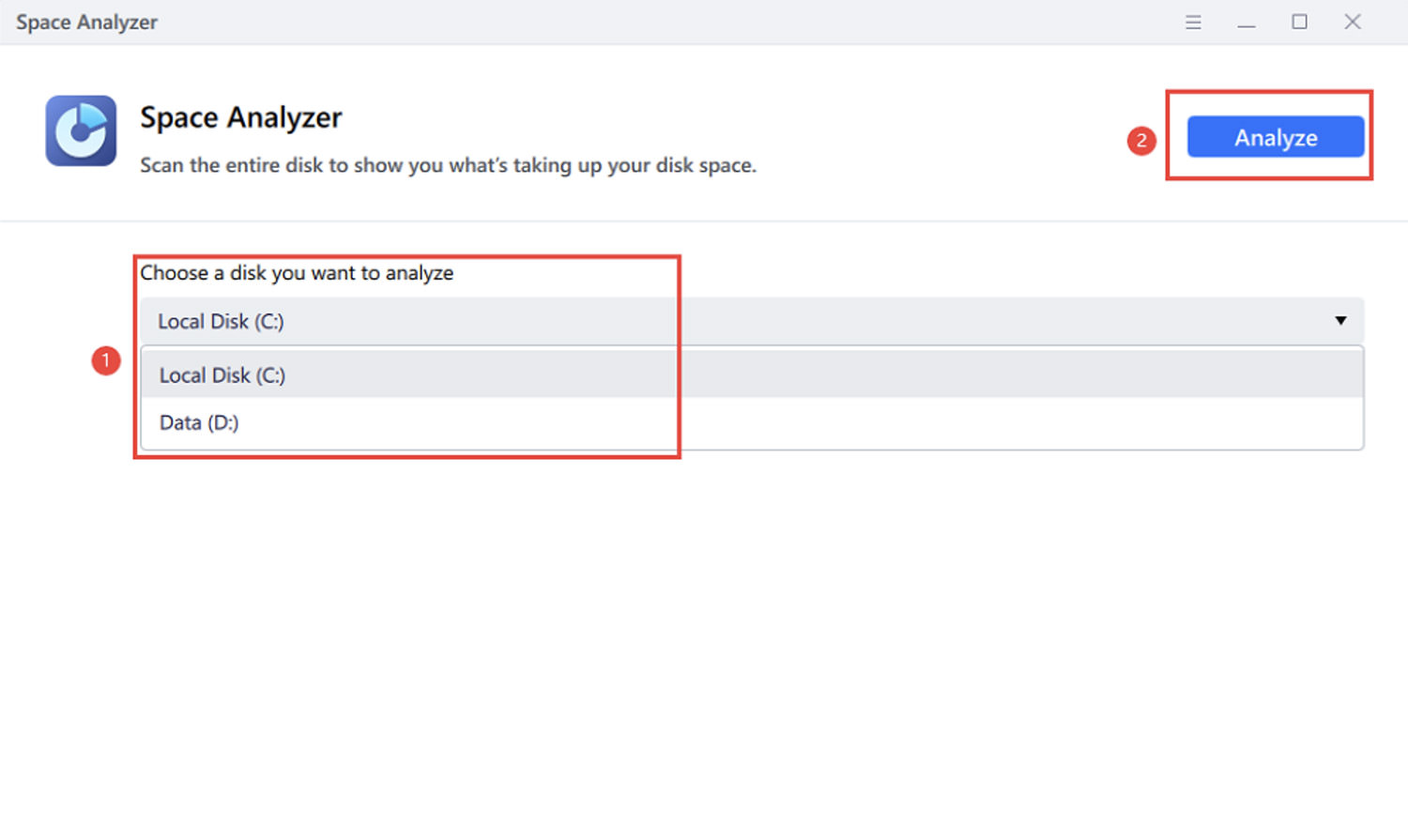
Task: Collapse the disk dropdown via the arrow
Action: (1340, 321)
